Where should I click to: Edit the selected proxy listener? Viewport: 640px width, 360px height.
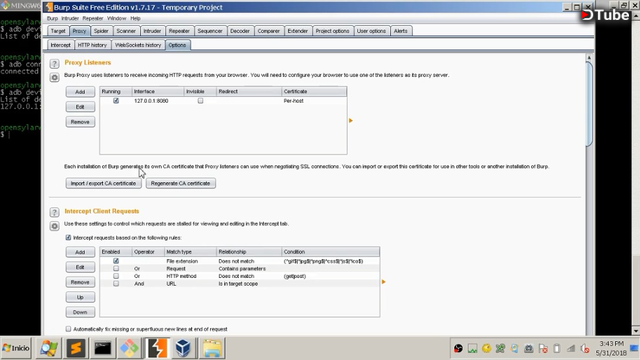[80, 107]
